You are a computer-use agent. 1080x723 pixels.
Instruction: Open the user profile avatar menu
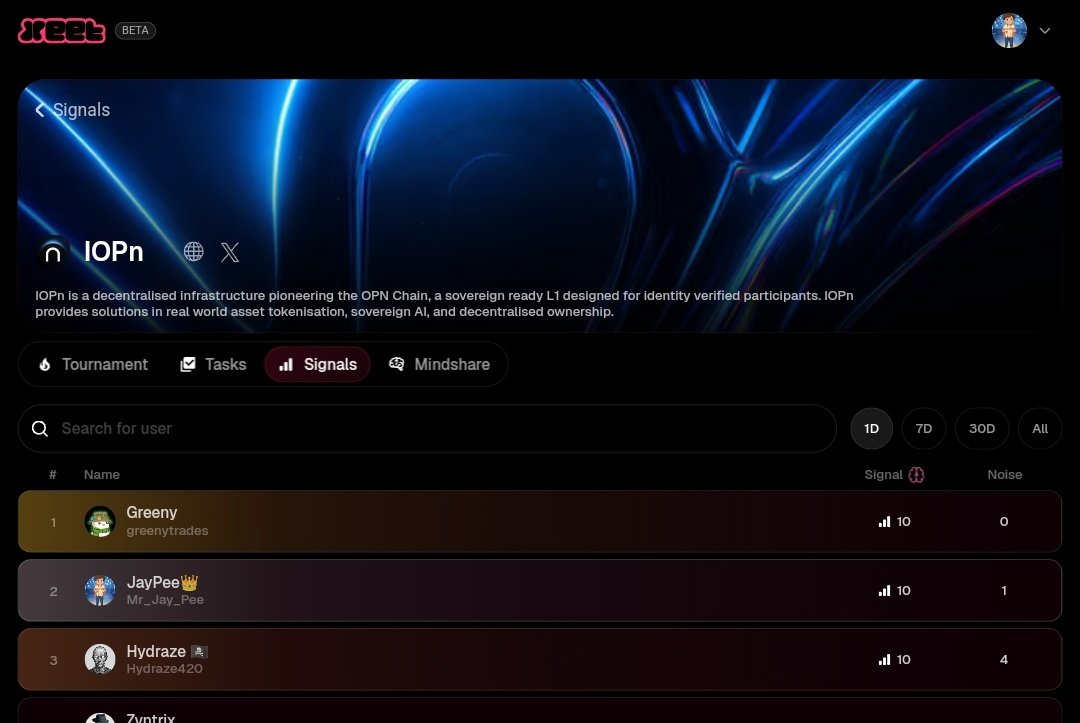click(1009, 30)
